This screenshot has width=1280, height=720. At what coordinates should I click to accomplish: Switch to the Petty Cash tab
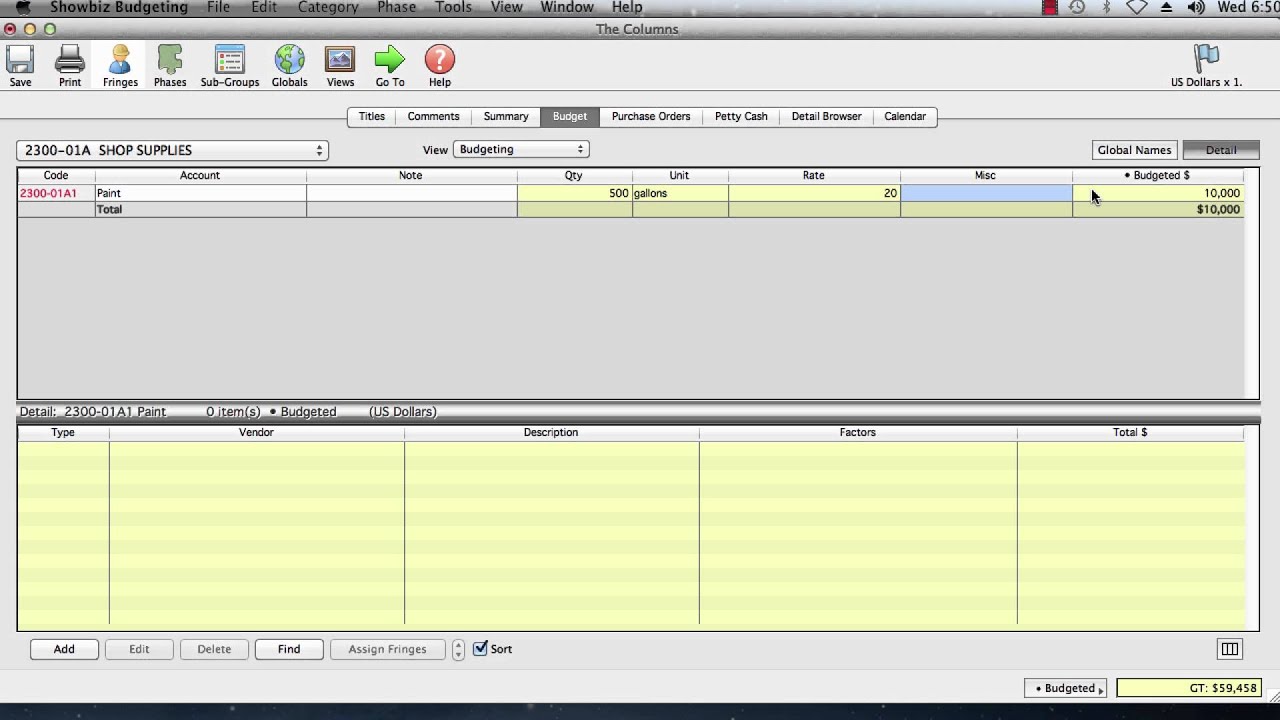pos(741,116)
